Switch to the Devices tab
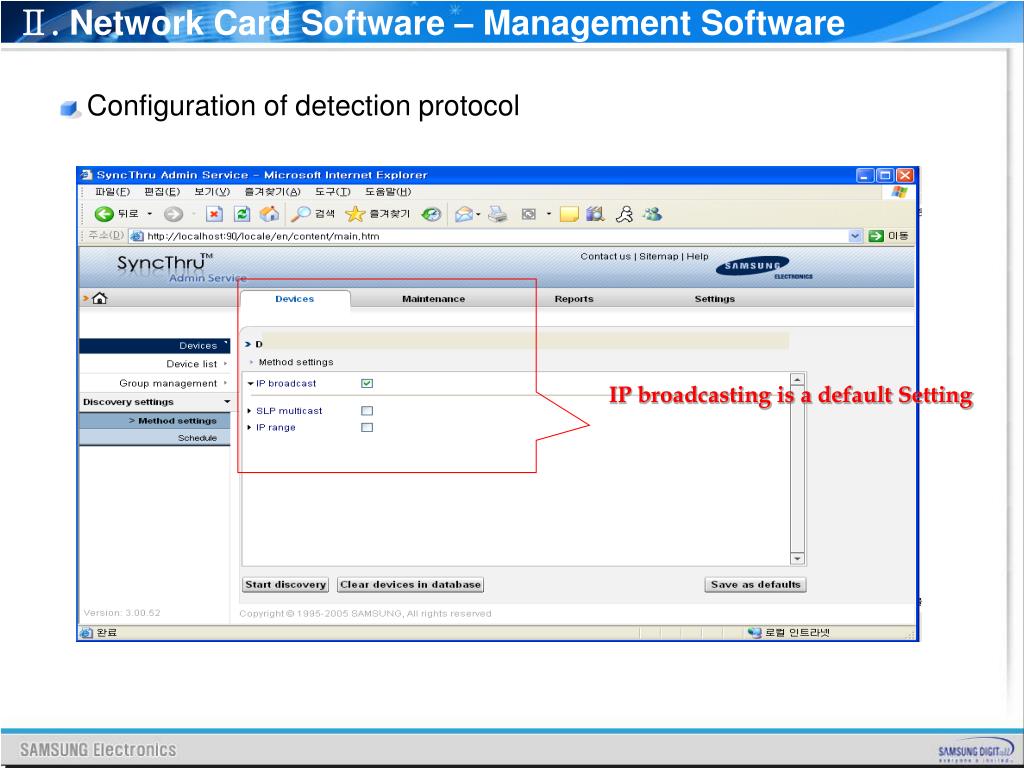This screenshot has width=1024, height=768. (x=295, y=298)
